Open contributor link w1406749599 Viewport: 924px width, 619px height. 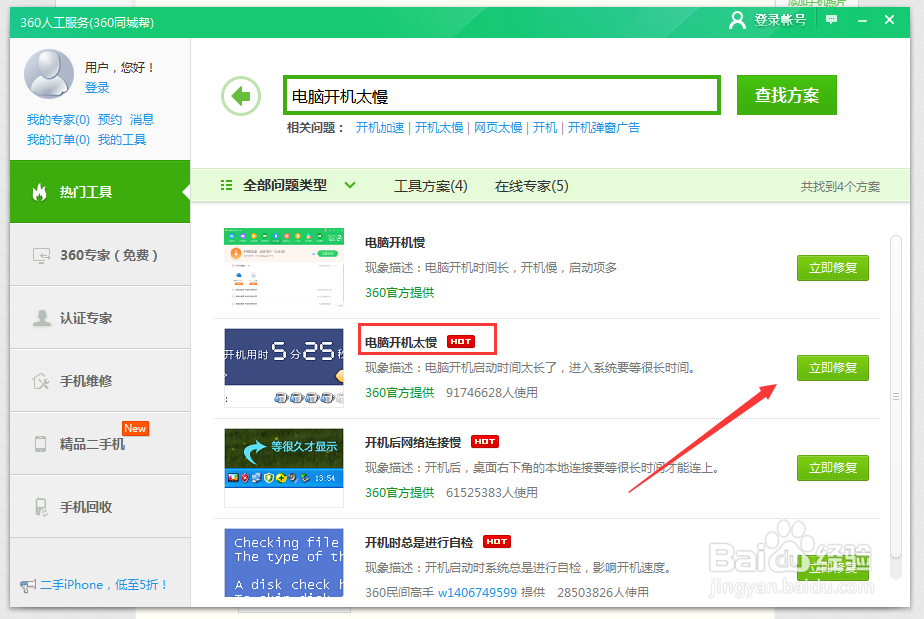(477, 592)
